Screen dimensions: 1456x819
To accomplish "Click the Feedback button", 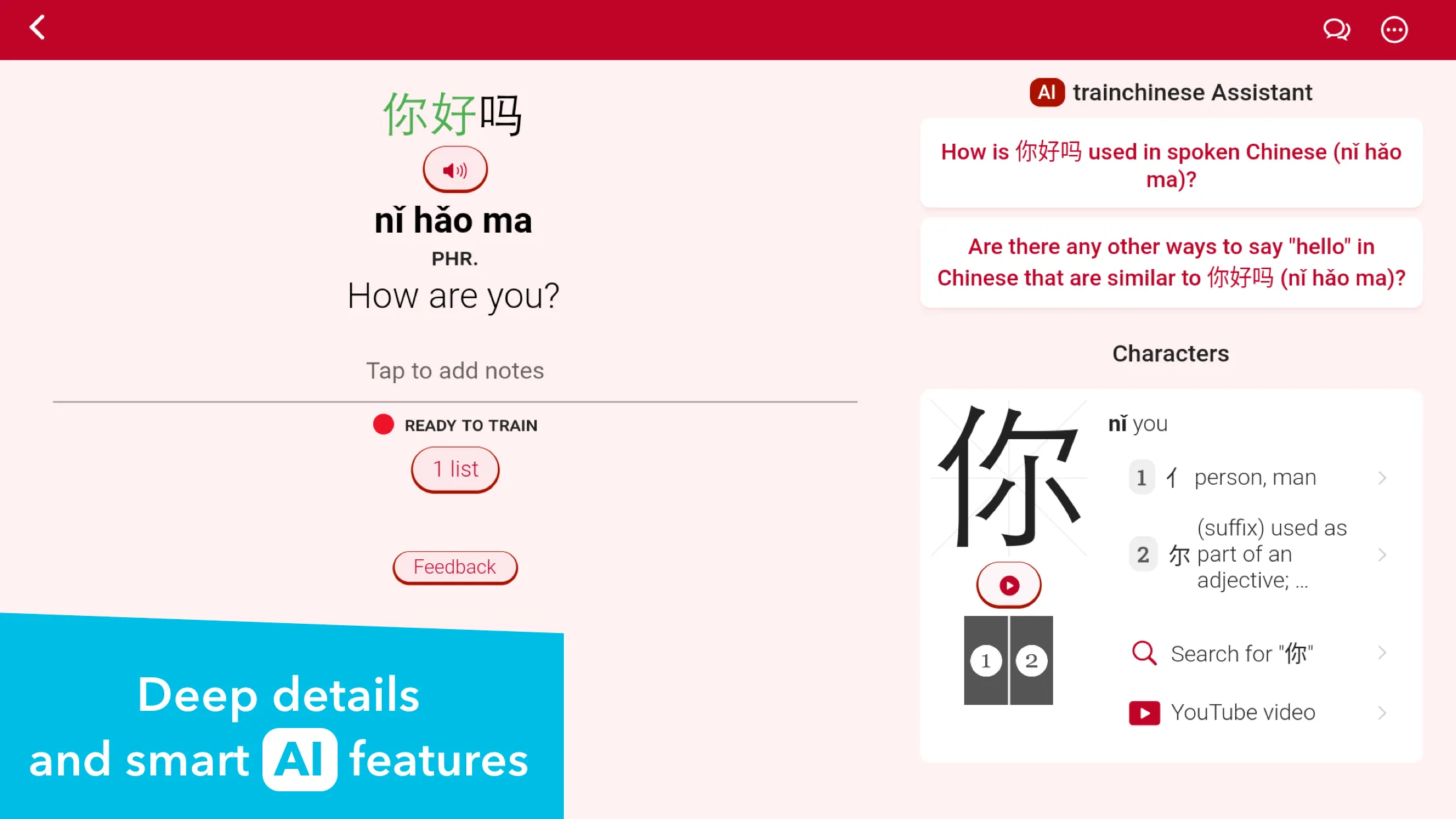I will click(x=454, y=567).
